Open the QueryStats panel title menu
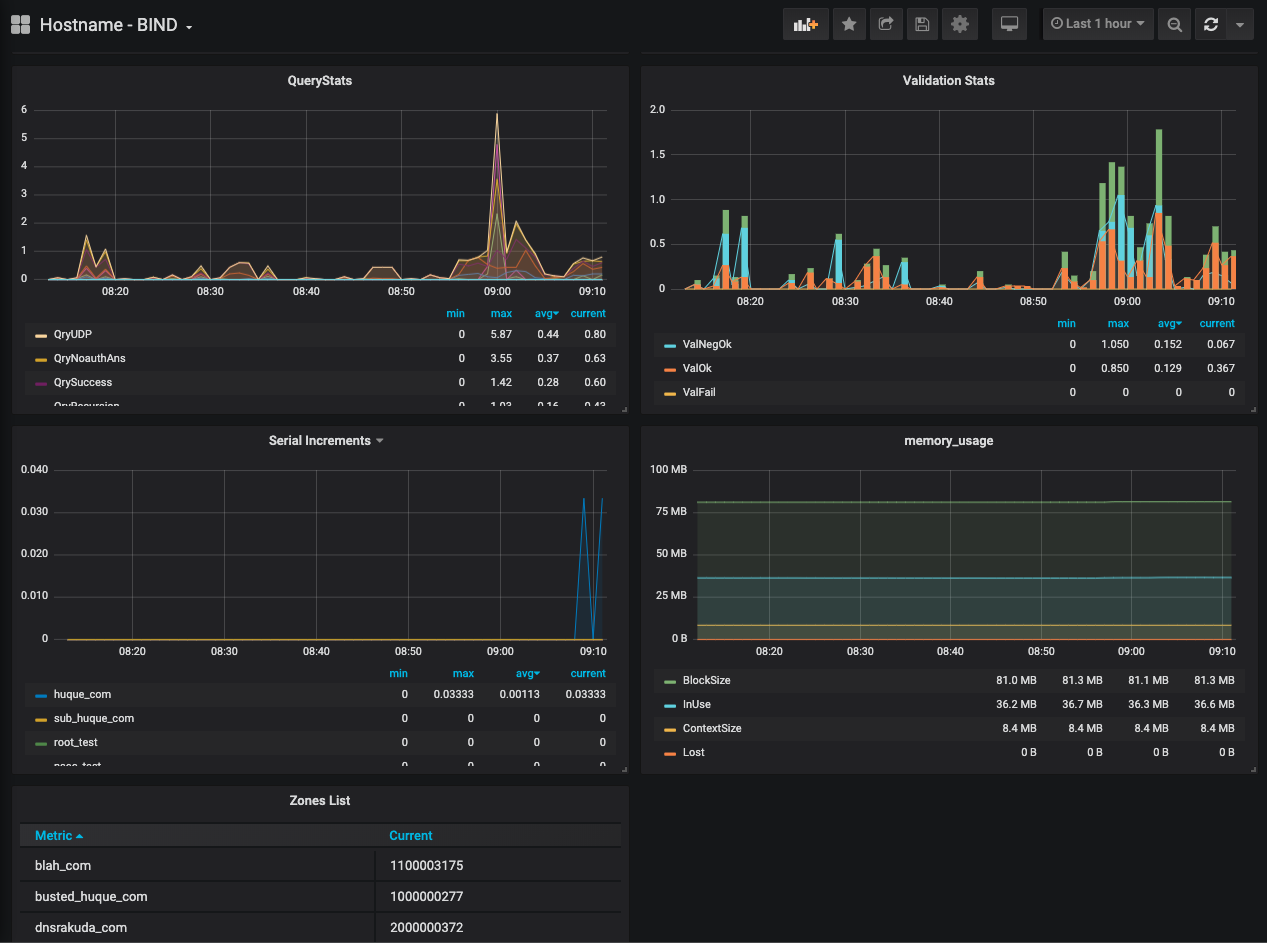The image size is (1267, 943). [x=320, y=80]
